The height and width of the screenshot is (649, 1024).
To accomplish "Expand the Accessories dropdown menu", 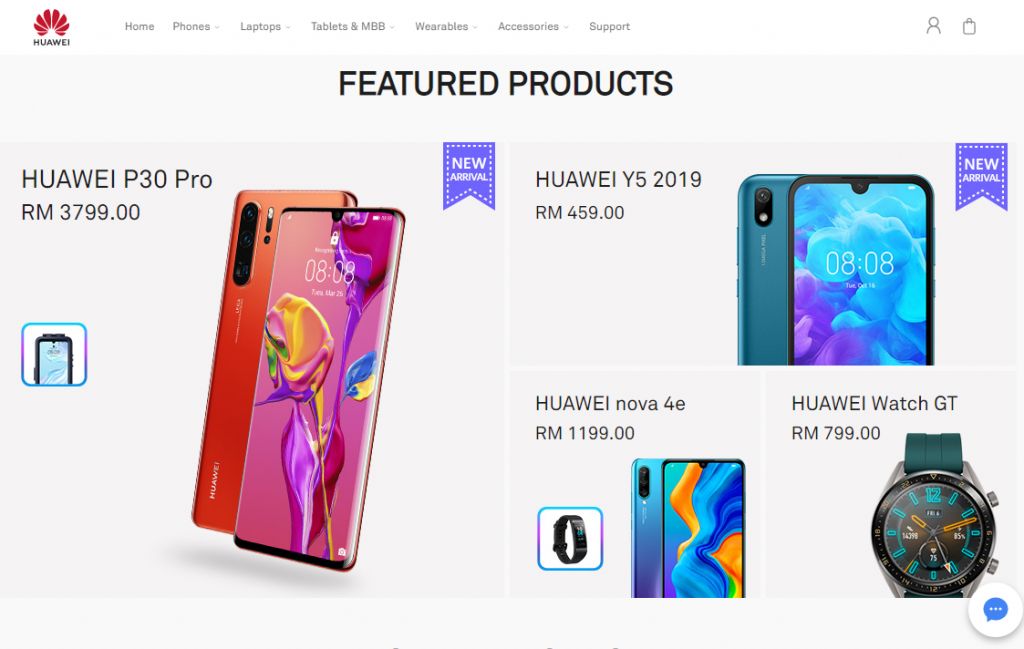I will 533,27.
